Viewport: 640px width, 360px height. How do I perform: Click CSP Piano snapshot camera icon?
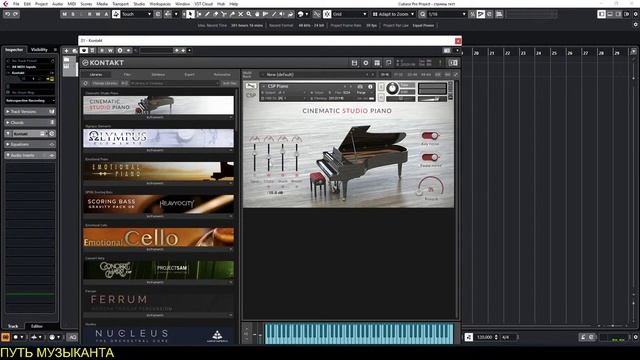coord(360,87)
